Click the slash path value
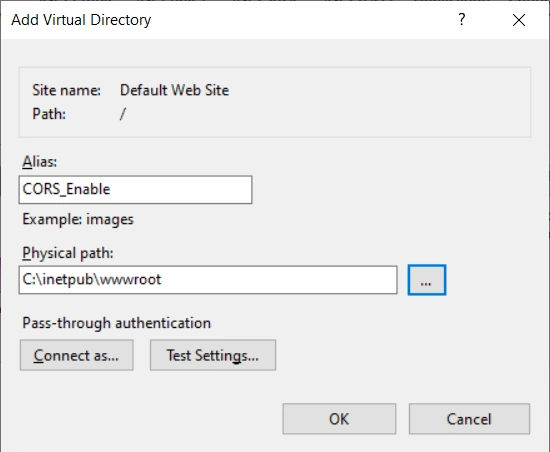Viewport: 550px width, 452px height. pyautogui.click(x=122, y=114)
